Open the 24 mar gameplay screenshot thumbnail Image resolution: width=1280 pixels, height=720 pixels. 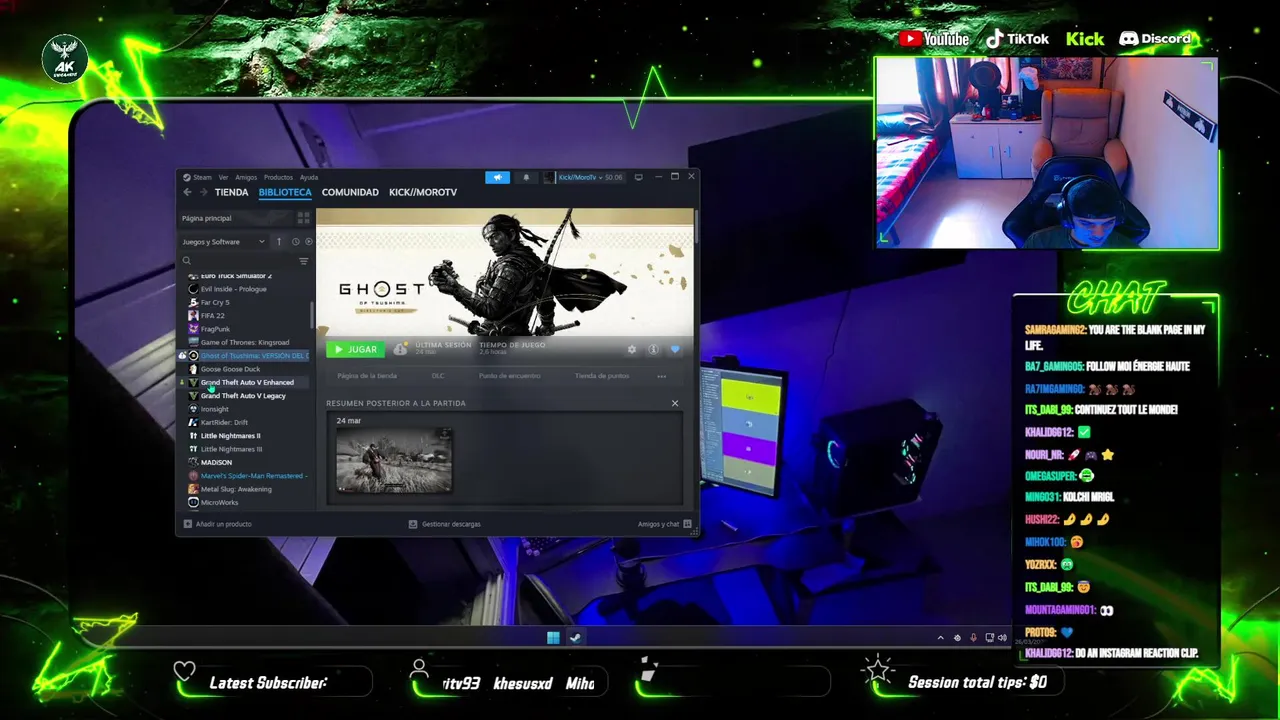coord(394,461)
